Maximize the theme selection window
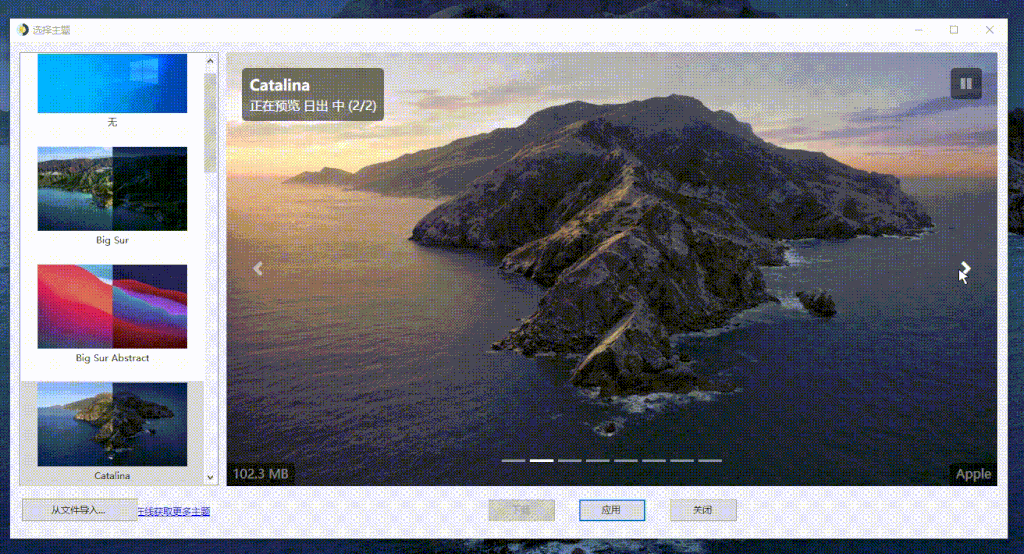Image resolution: width=1024 pixels, height=554 pixels. tap(954, 29)
